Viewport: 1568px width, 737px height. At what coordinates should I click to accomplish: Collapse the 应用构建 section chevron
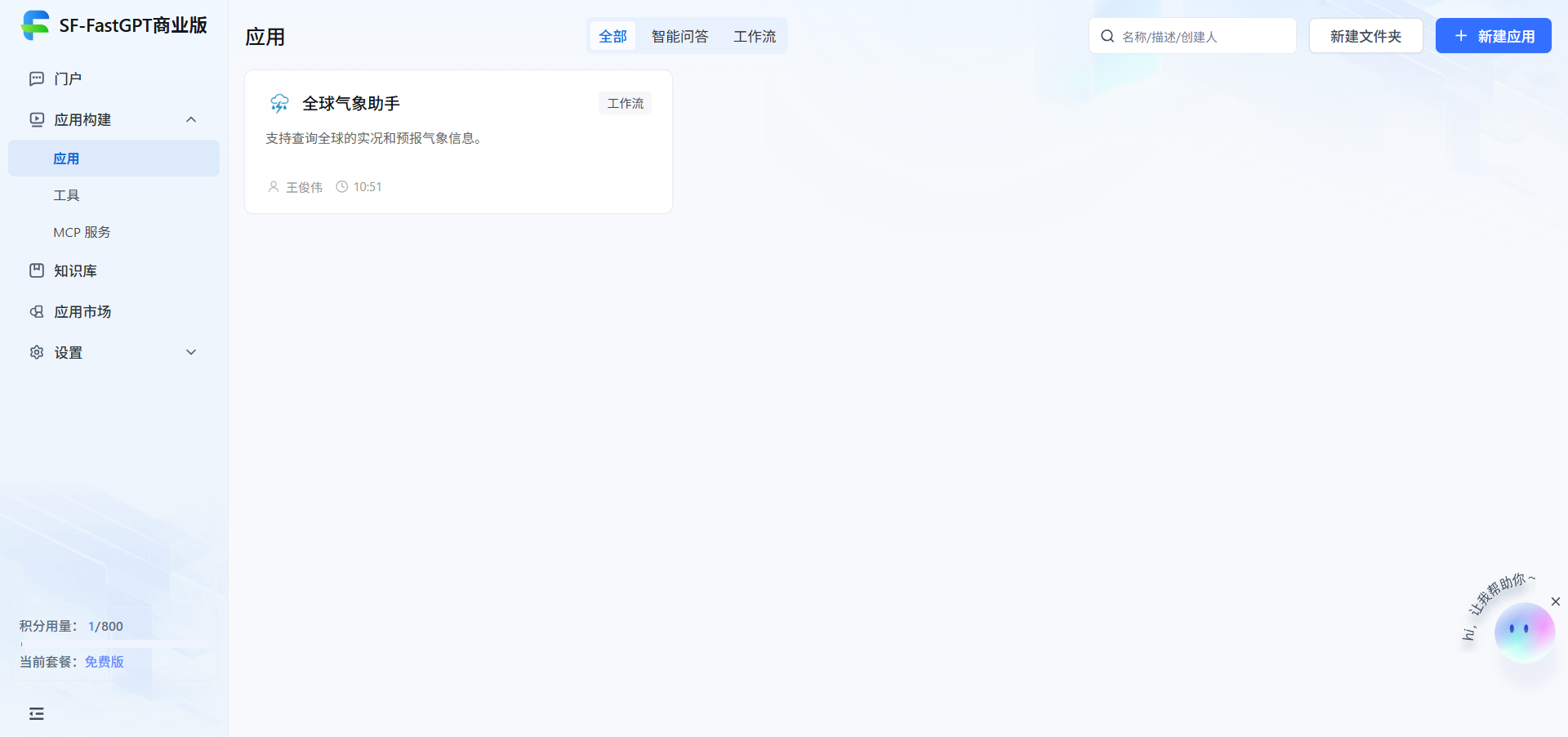pos(191,119)
